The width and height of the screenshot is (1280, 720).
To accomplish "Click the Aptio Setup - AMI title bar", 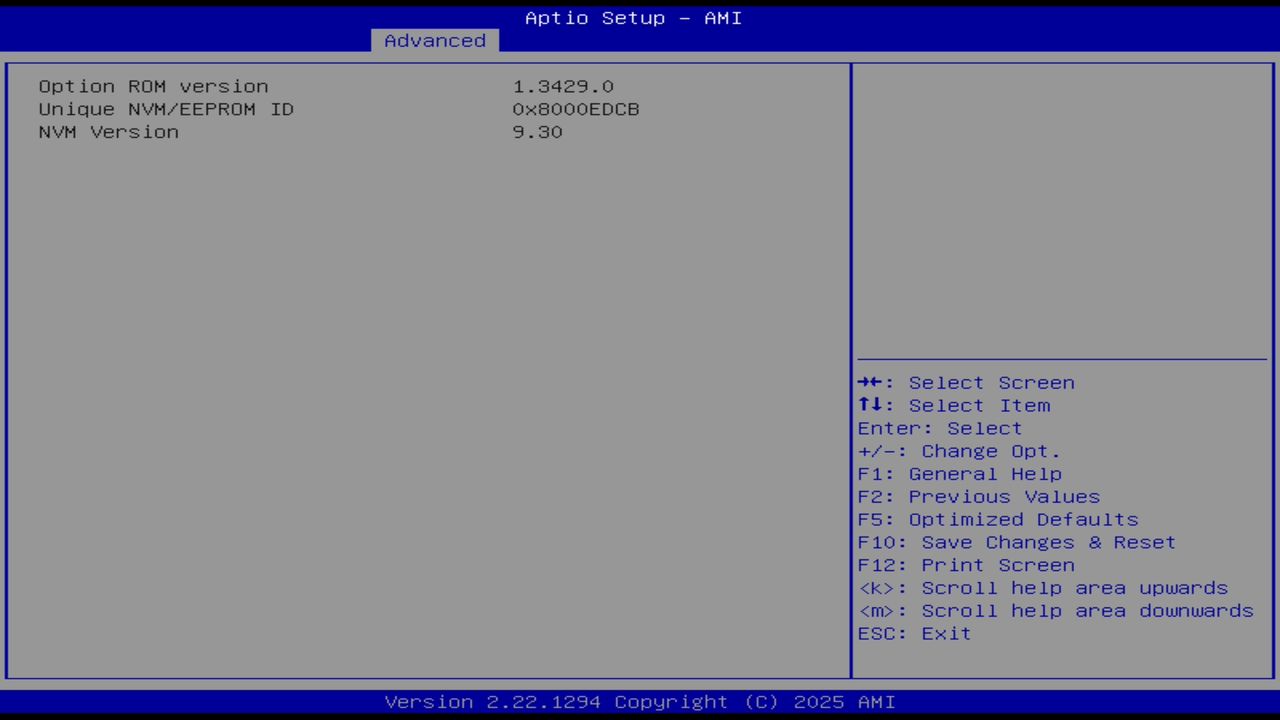I will 633,17.
